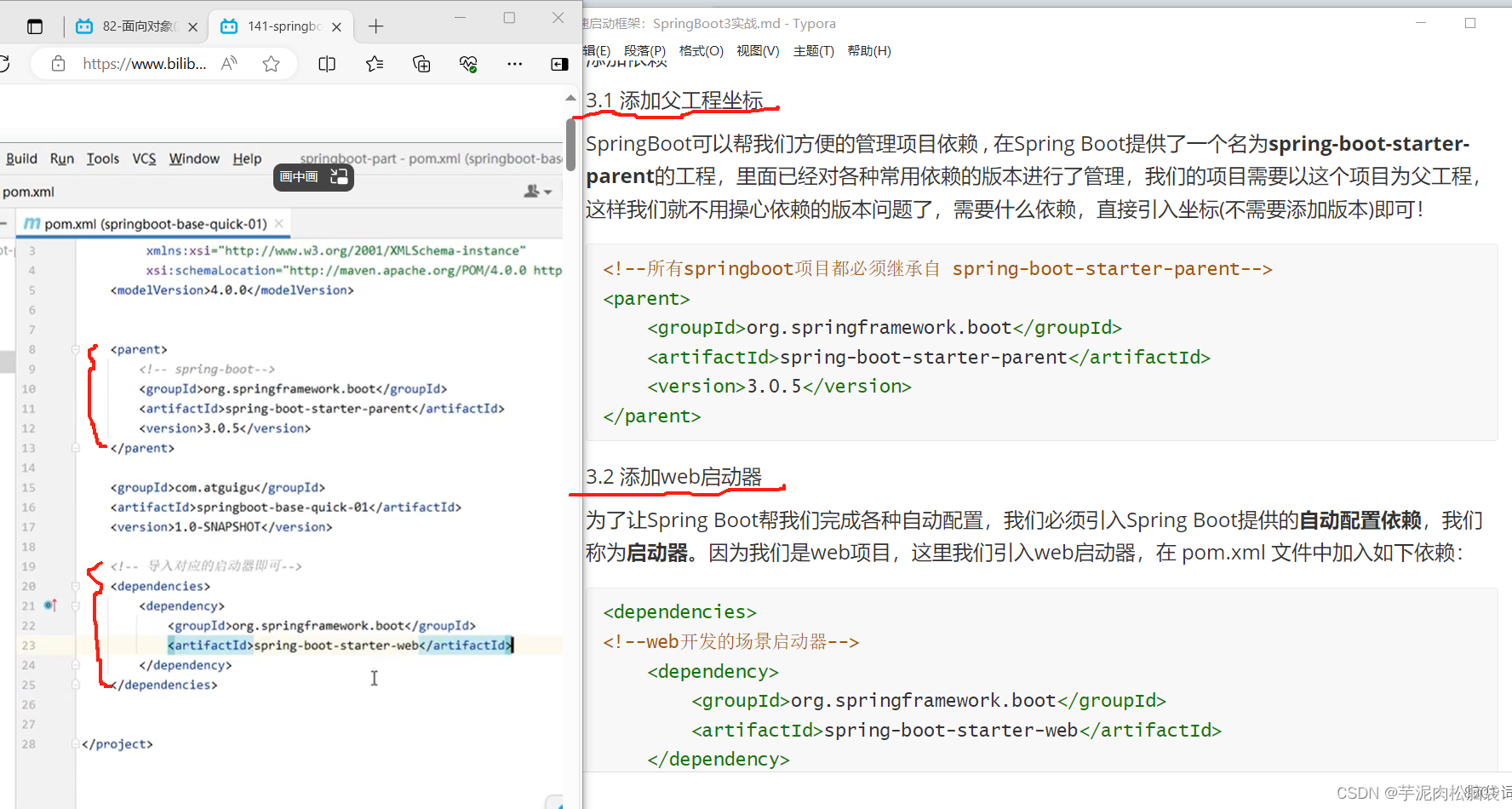This screenshot has width=1512, height=809.
Task: Click bilibili icon on 82-面向对象 tab
Action: pos(84,26)
